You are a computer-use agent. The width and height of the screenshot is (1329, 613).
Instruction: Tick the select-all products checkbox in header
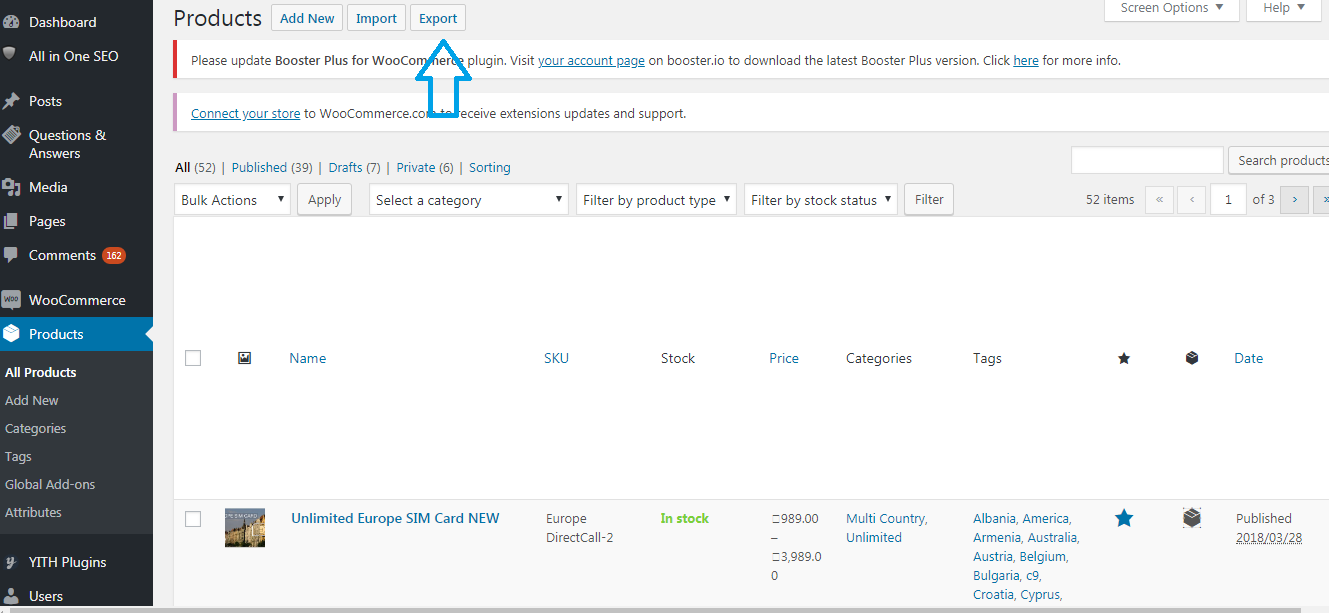point(193,358)
